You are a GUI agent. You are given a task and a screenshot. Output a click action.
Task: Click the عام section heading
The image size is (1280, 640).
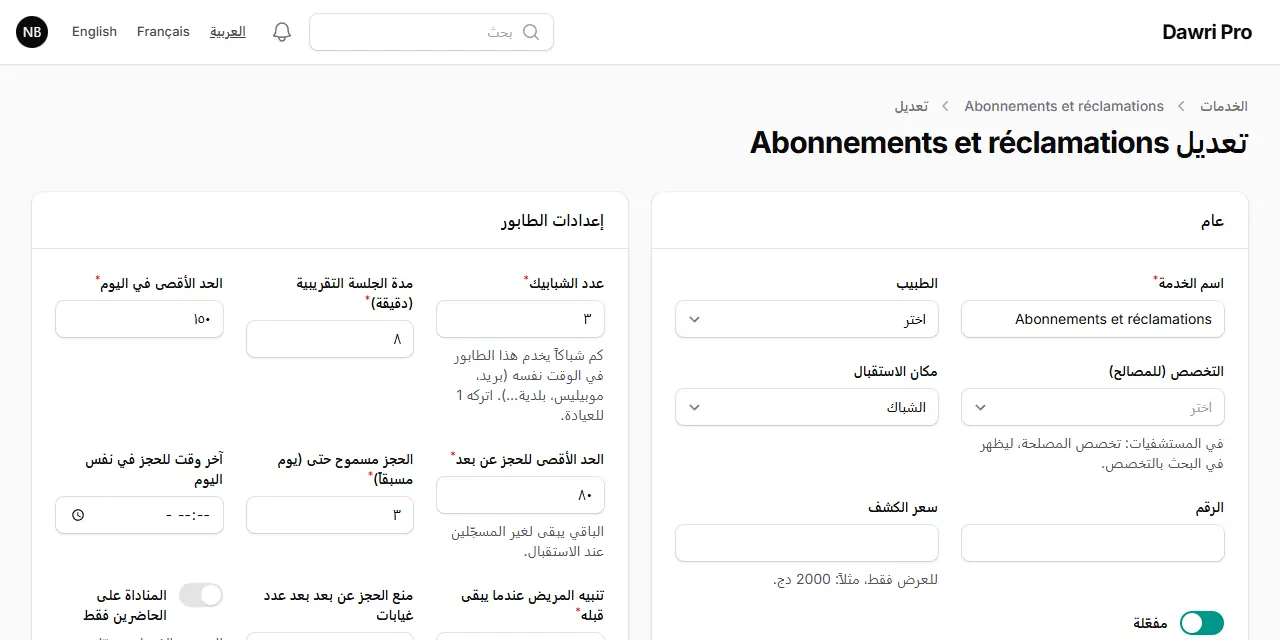pyautogui.click(x=1212, y=221)
